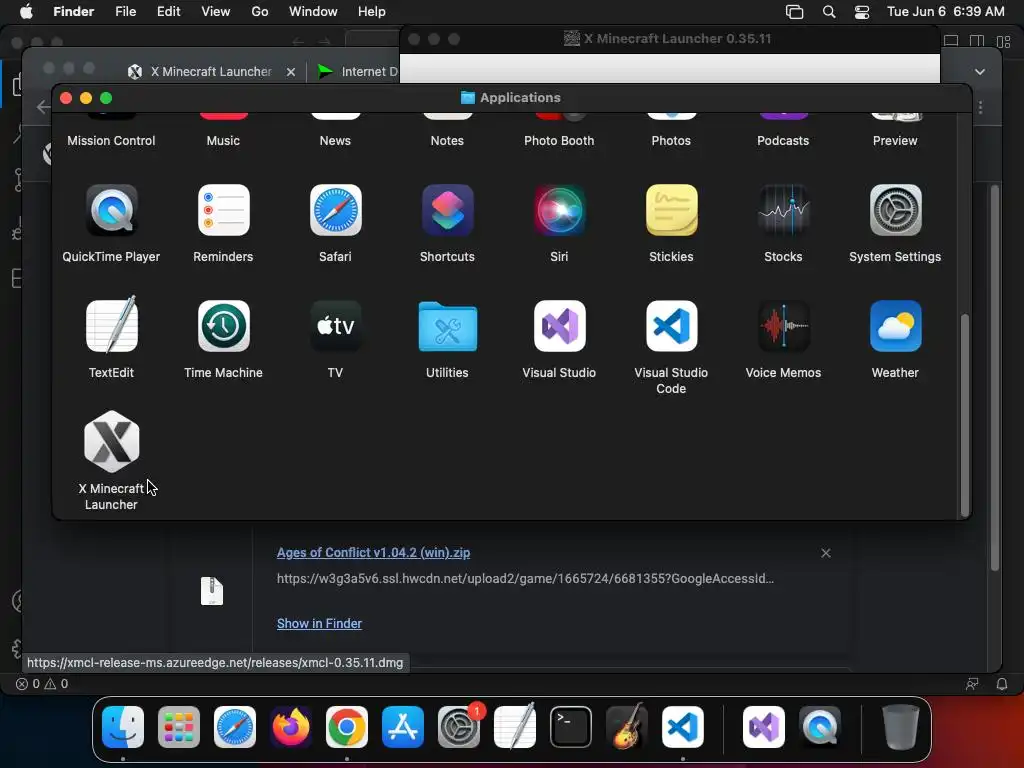Open notifications bell in VS Code status bar
1024x768 pixels.
(x=1002, y=684)
